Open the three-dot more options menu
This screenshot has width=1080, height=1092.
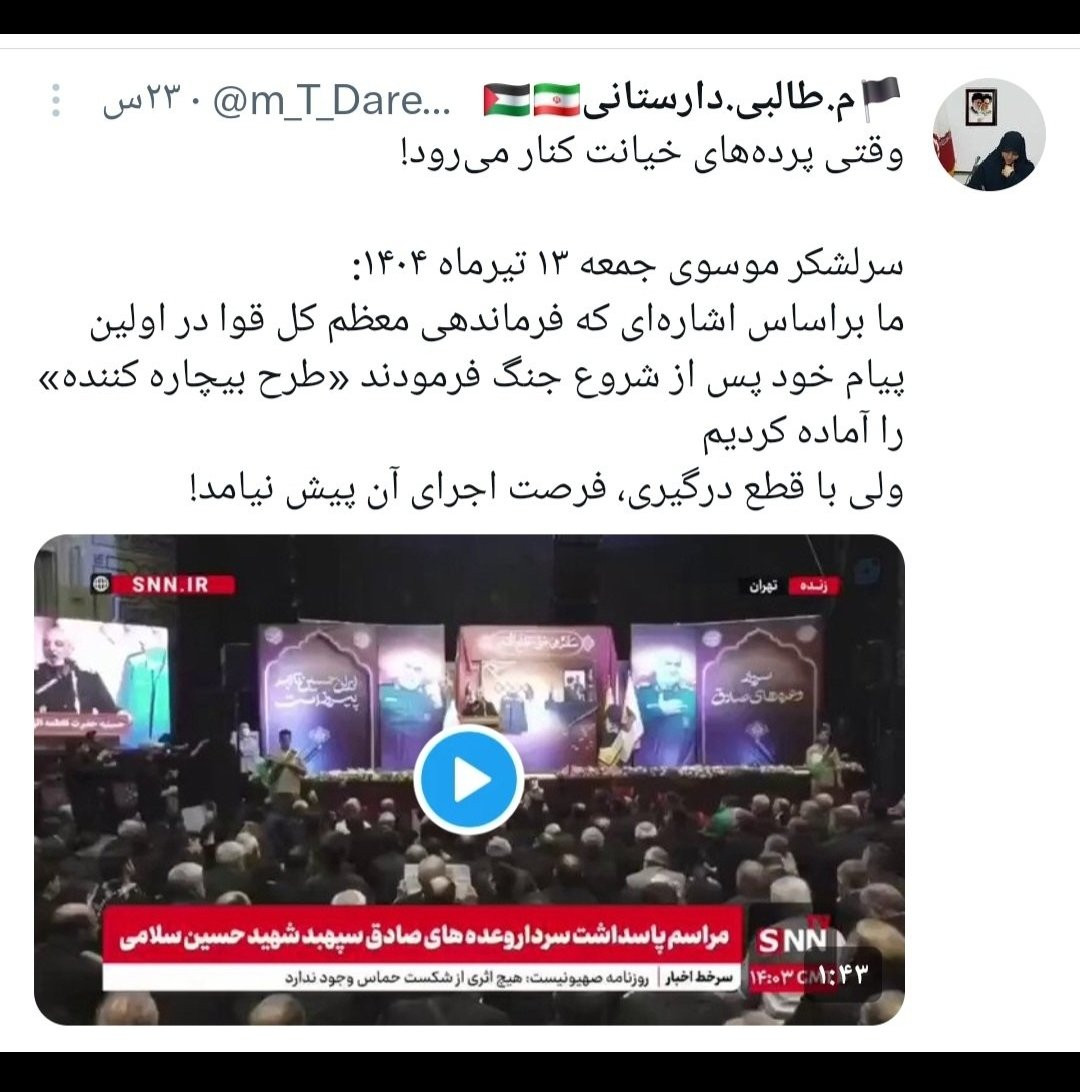56,100
